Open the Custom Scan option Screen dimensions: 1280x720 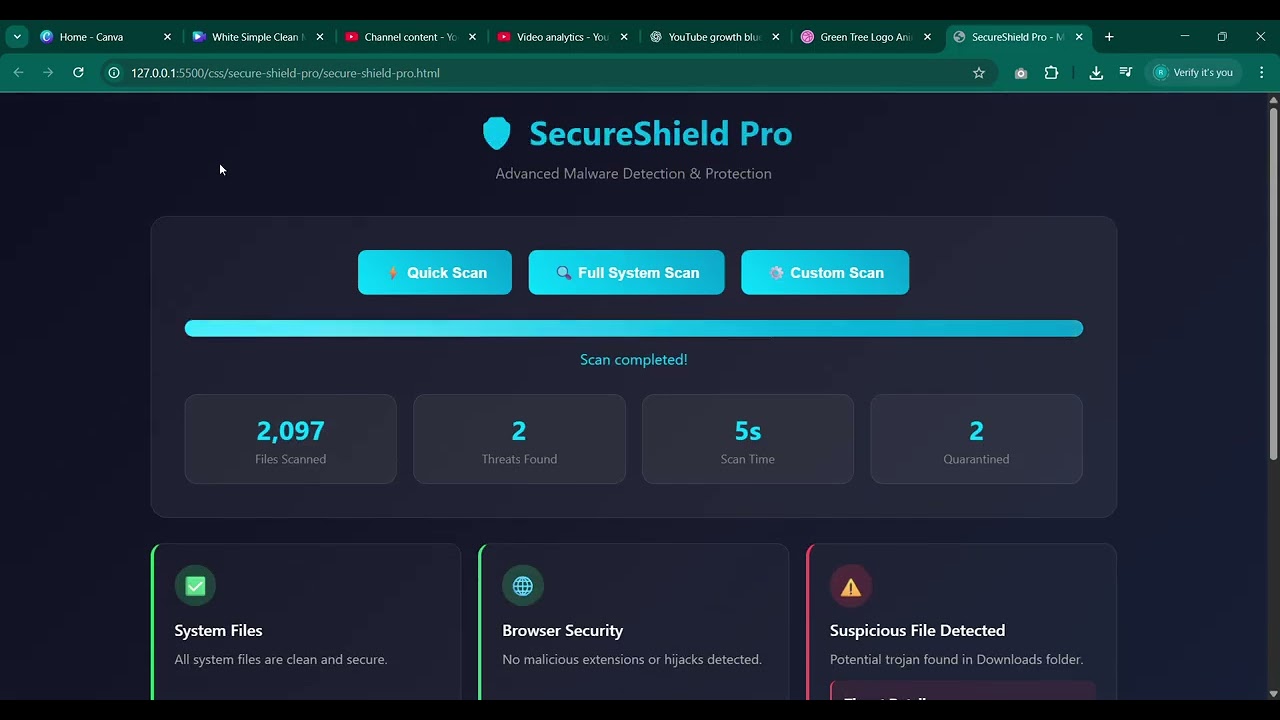pos(825,272)
